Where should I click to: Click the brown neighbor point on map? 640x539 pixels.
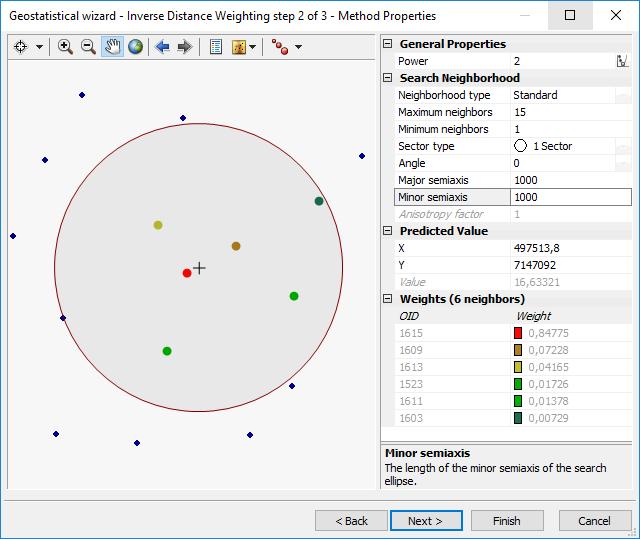click(236, 246)
